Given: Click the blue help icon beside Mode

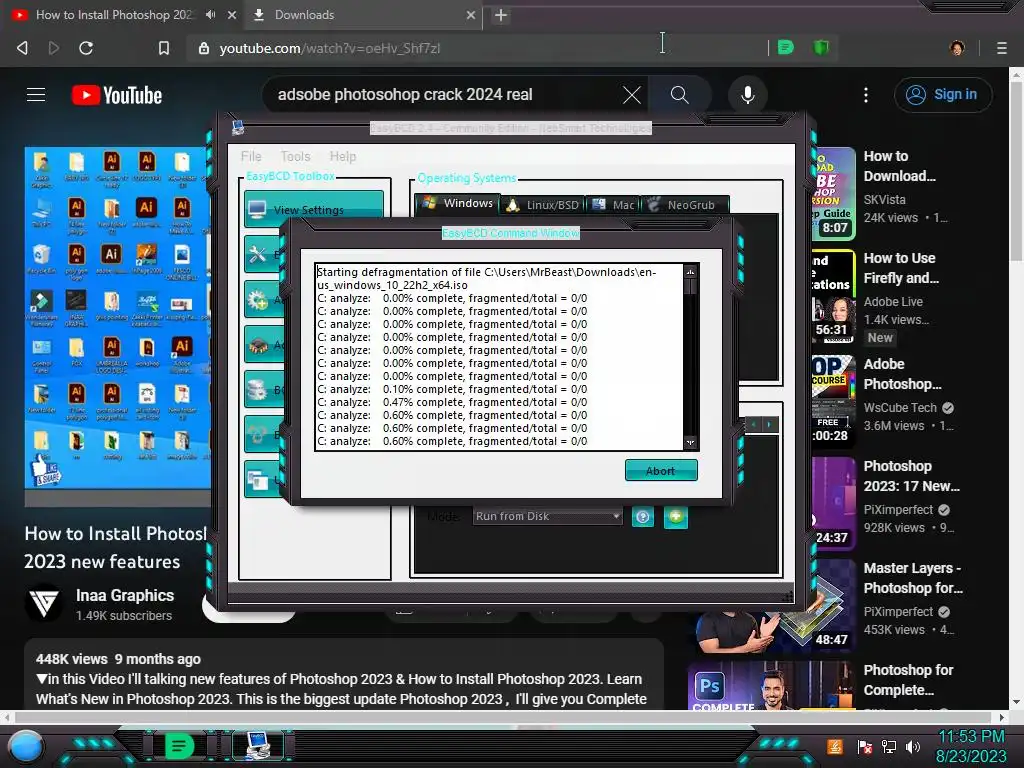Looking at the screenshot, I should pyautogui.click(x=643, y=517).
